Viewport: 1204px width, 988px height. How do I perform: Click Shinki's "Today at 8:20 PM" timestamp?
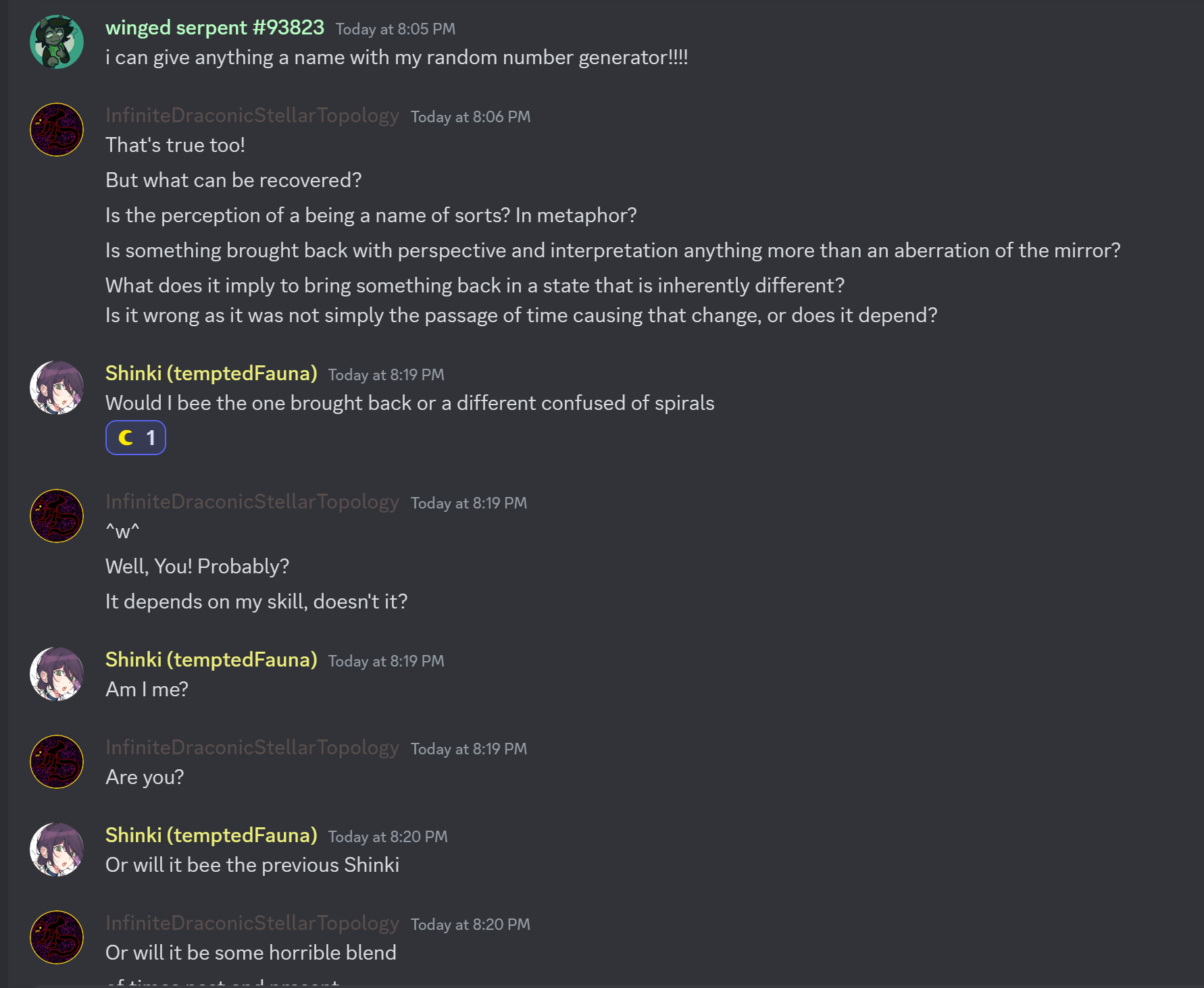coord(388,837)
